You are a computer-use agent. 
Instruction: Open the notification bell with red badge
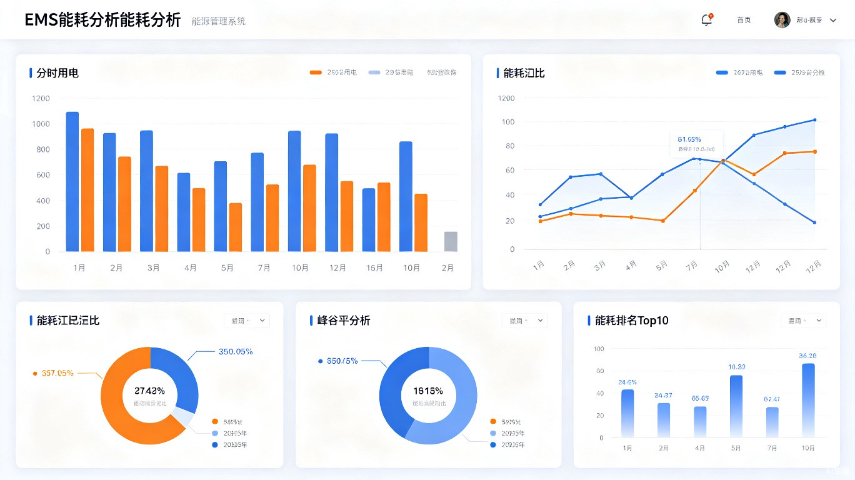click(707, 20)
